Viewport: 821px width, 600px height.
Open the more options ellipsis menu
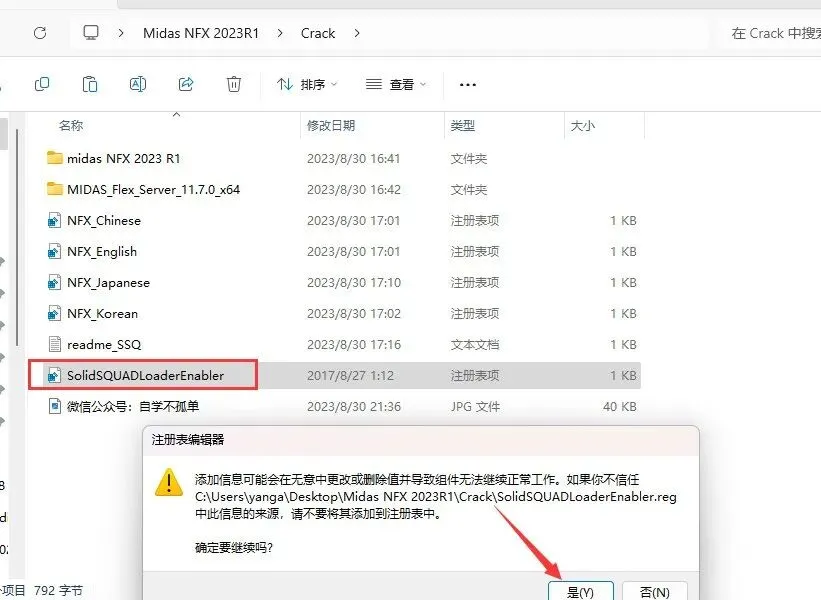468,84
